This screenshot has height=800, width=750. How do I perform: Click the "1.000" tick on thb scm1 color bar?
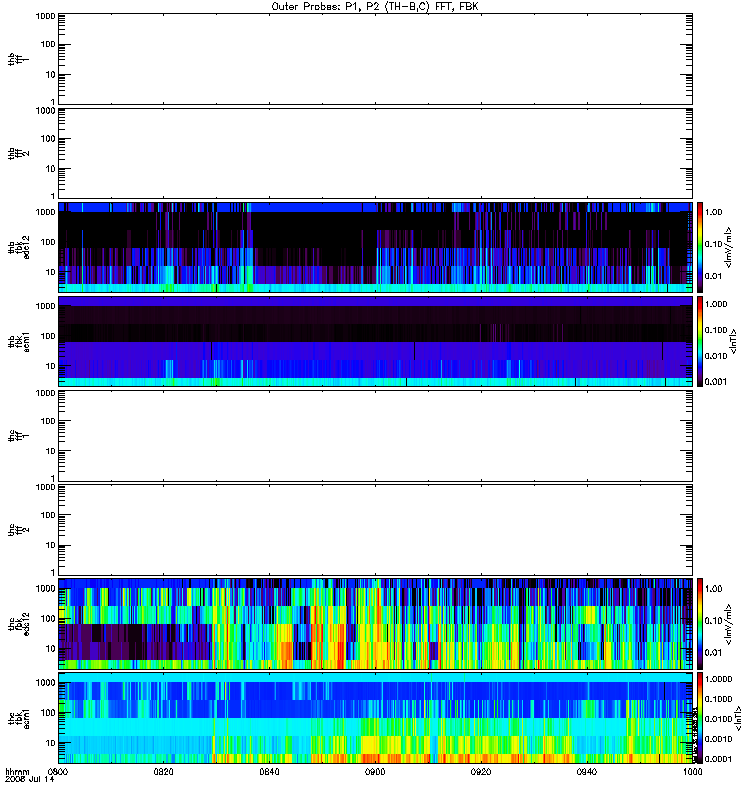716,304
